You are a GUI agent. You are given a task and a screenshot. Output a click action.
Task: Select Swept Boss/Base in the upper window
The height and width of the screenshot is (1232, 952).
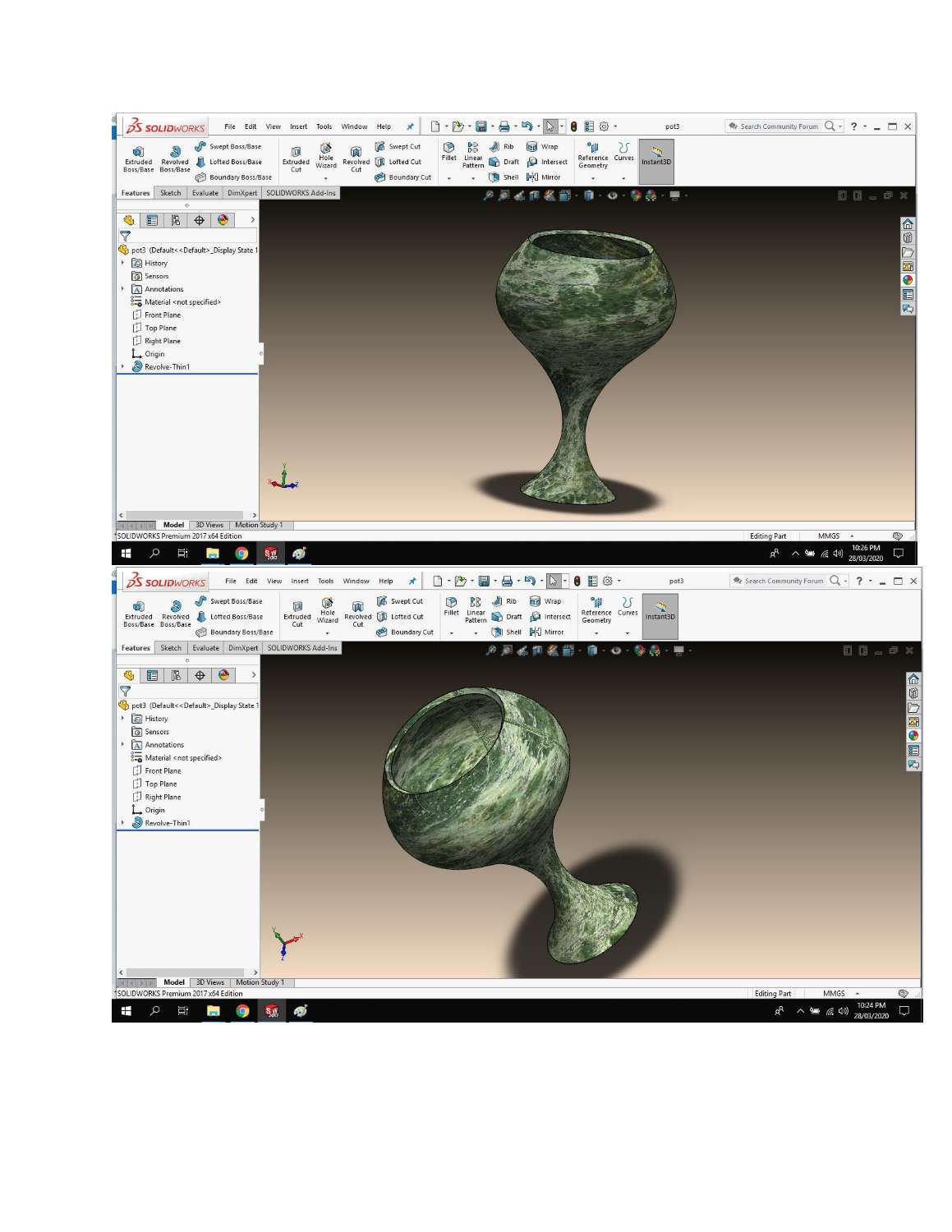[x=228, y=147]
